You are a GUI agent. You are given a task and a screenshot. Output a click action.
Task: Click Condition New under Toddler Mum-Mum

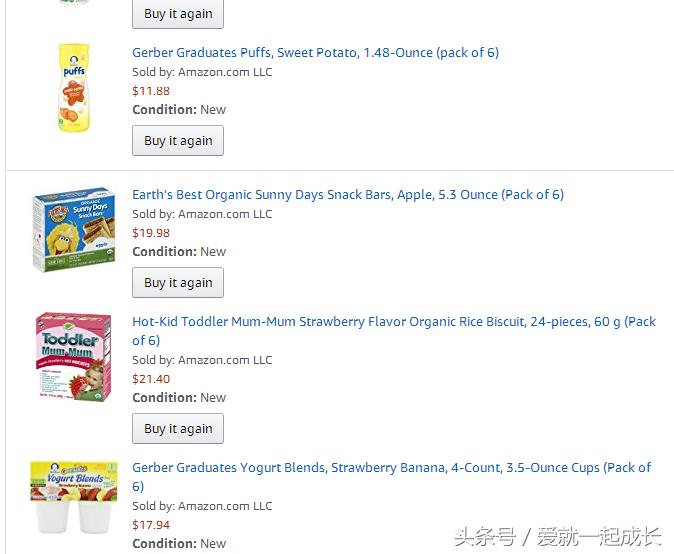pos(179,398)
